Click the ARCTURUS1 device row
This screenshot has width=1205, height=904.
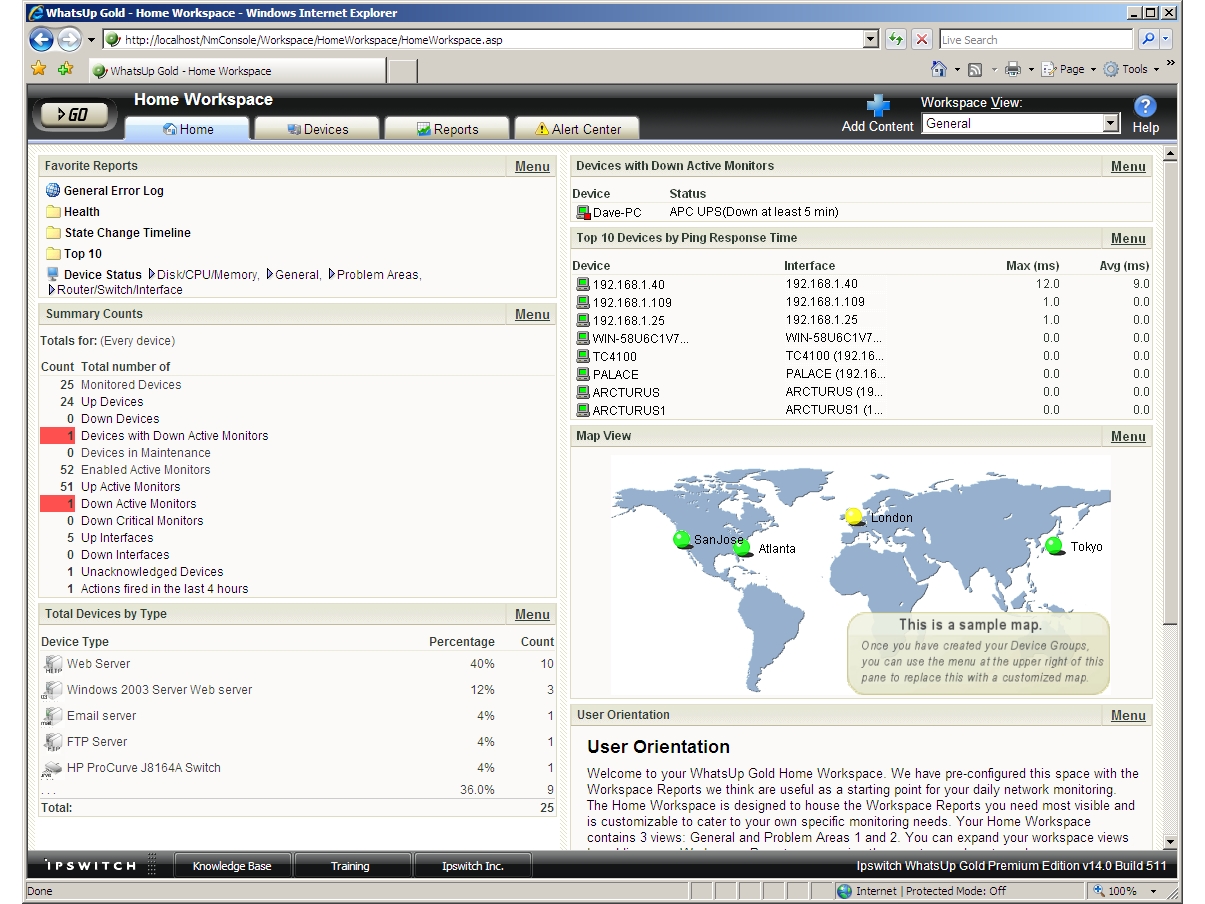point(861,410)
